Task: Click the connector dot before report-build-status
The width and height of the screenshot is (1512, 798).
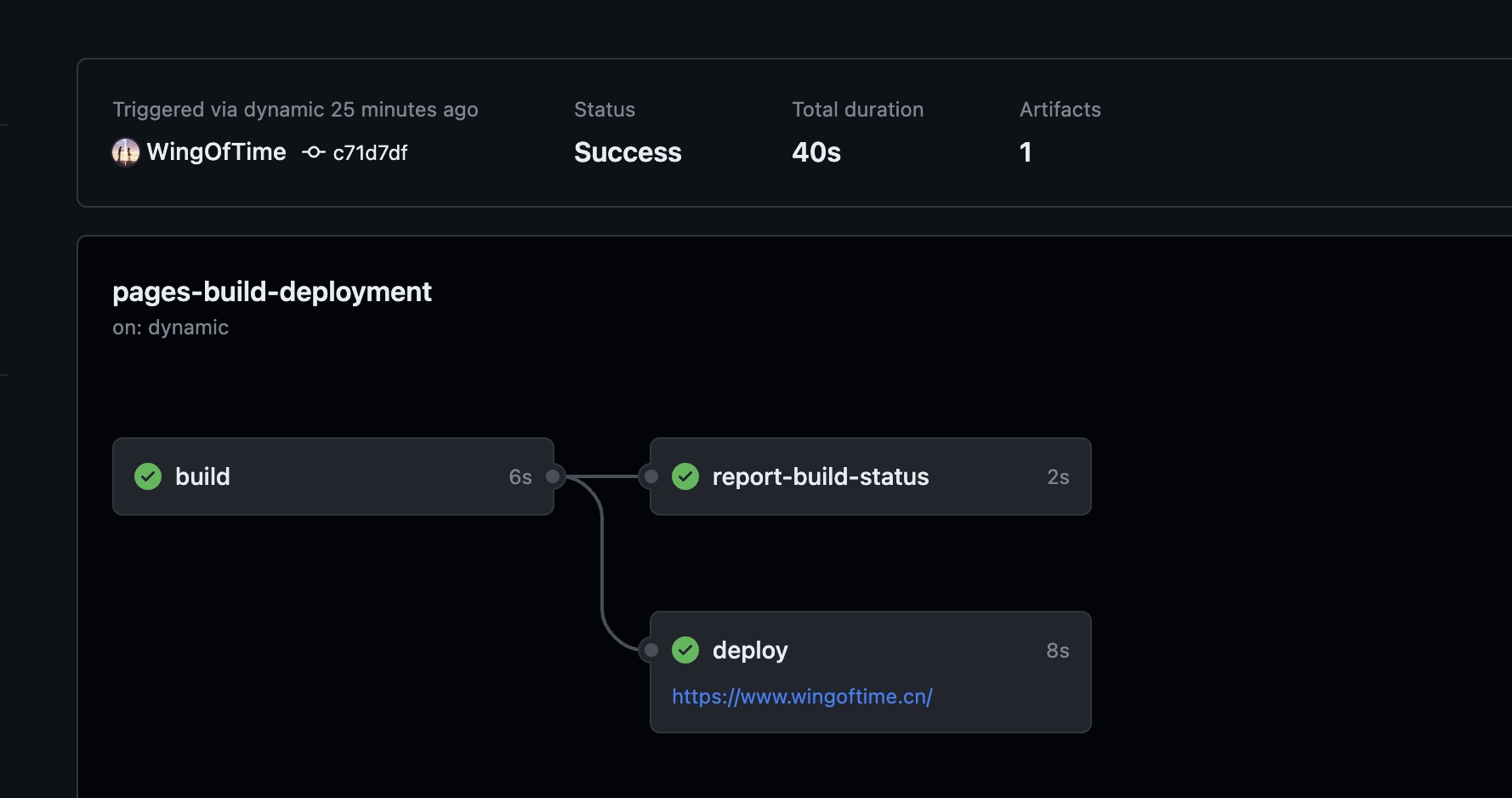Action: pos(650,476)
